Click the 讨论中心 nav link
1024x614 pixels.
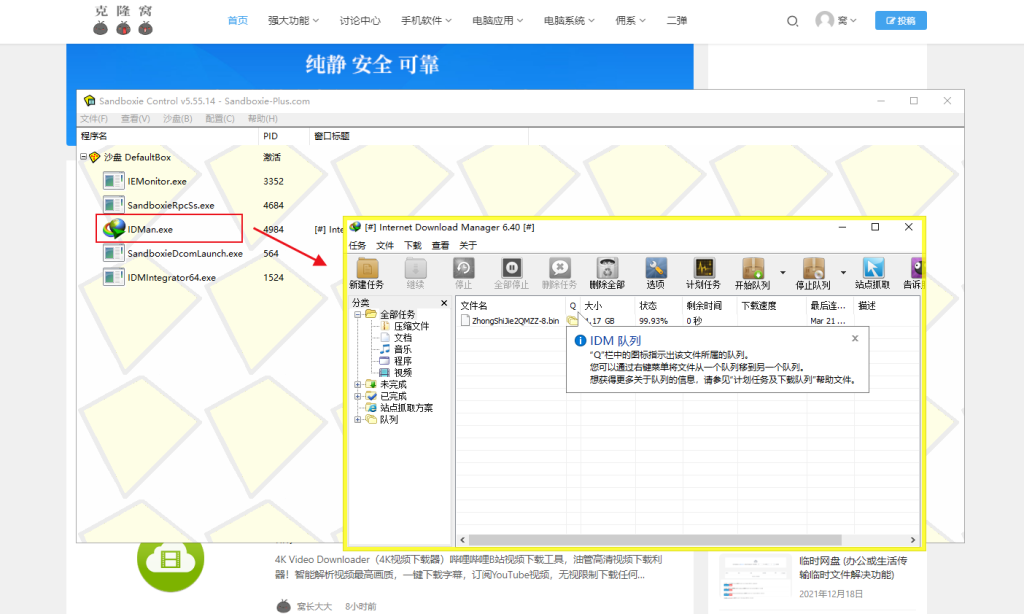[360, 20]
